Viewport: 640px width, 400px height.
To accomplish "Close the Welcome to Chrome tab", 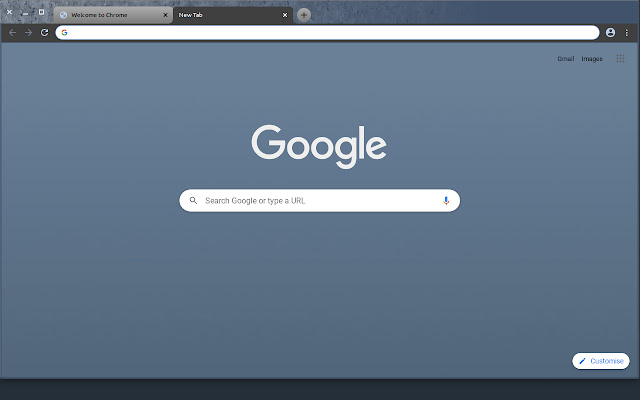I will coord(165,15).
